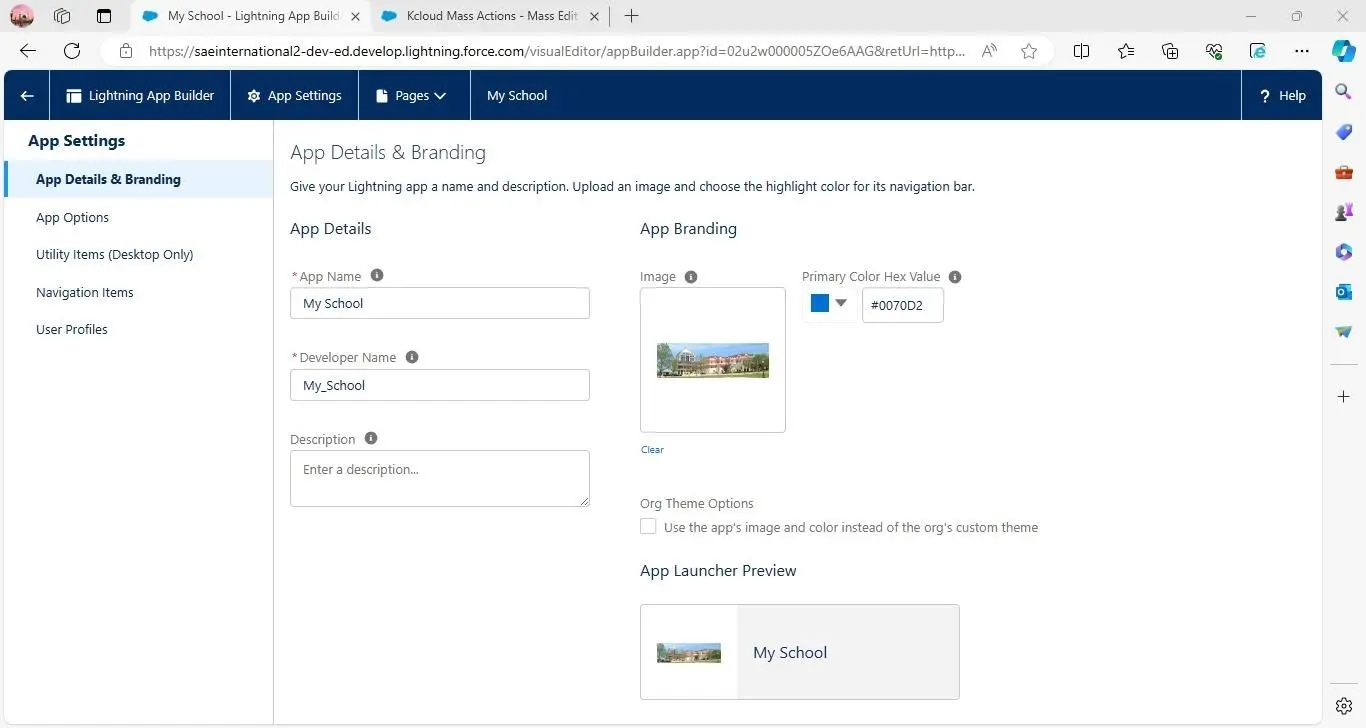This screenshot has width=1366, height=728.
Task: Open Navigation Items settings section
Action: tap(84, 292)
